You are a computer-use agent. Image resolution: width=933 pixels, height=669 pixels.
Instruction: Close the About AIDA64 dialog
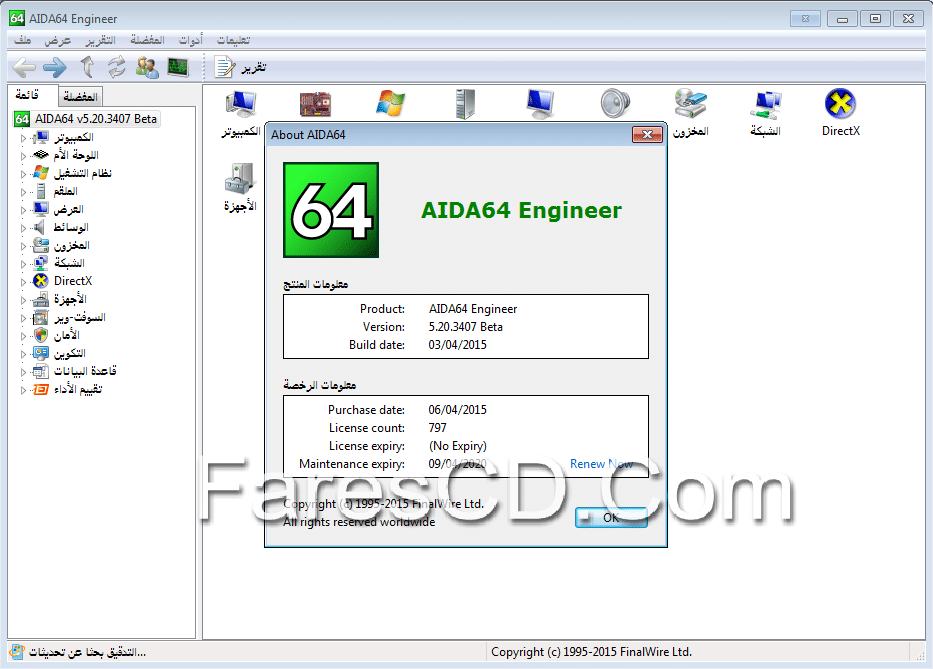click(647, 135)
